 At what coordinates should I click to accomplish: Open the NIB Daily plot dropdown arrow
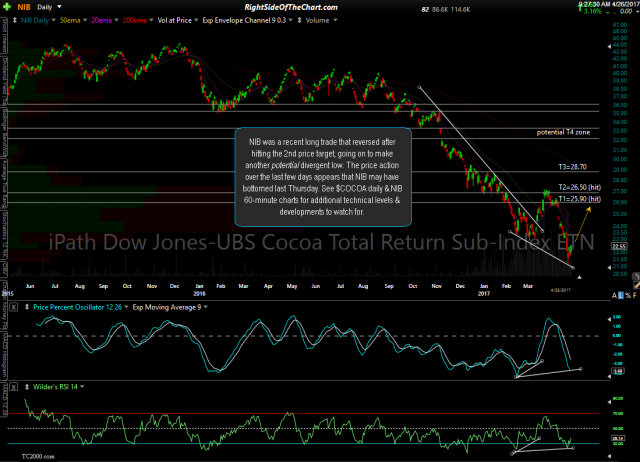tap(53, 20)
